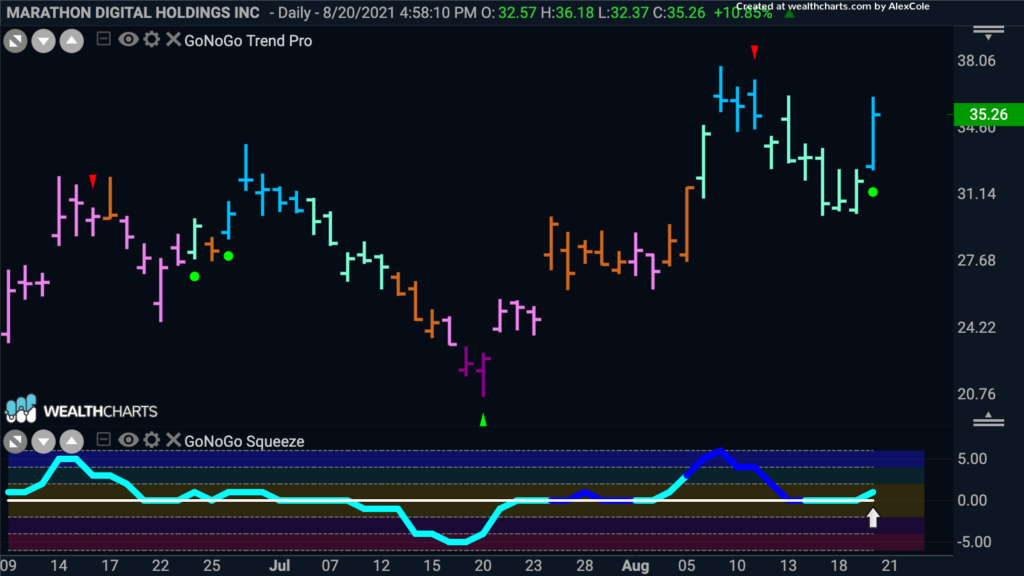Click the 20.76 price axis label
Viewport: 1024px width, 576px height.
[x=976, y=394]
